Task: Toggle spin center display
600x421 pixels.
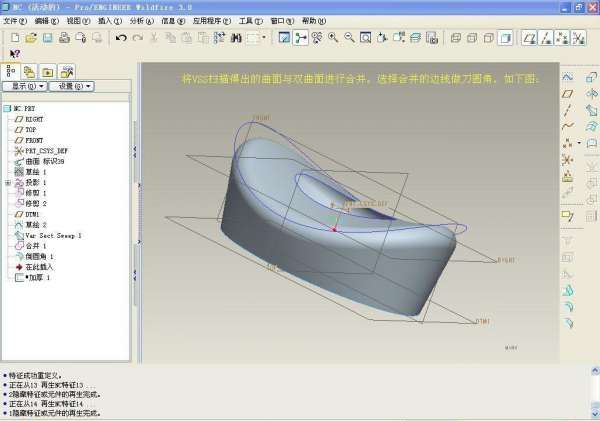Action: click(x=301, y=38)
